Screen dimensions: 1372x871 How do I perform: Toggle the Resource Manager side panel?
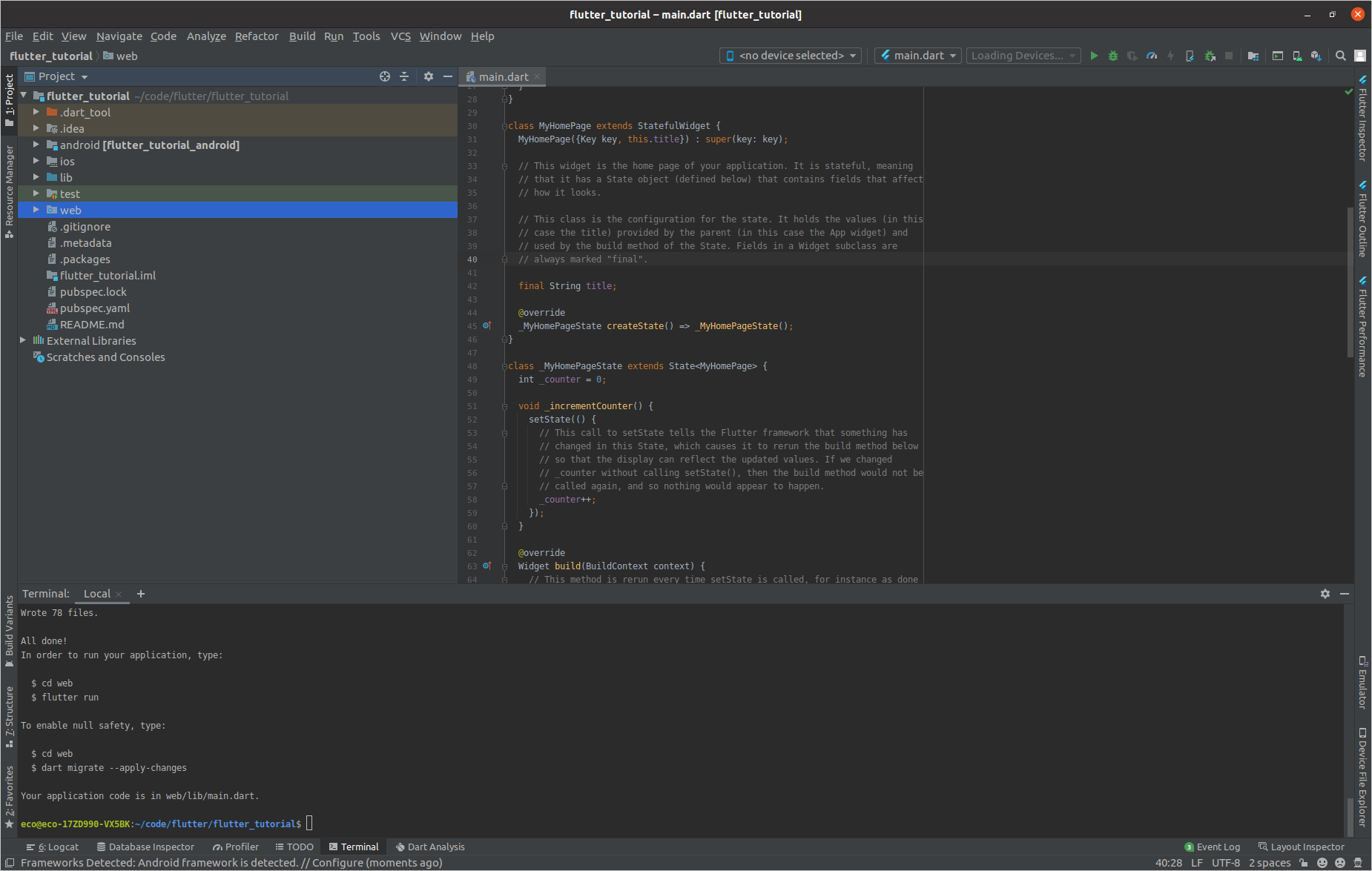tap(9, 191)
